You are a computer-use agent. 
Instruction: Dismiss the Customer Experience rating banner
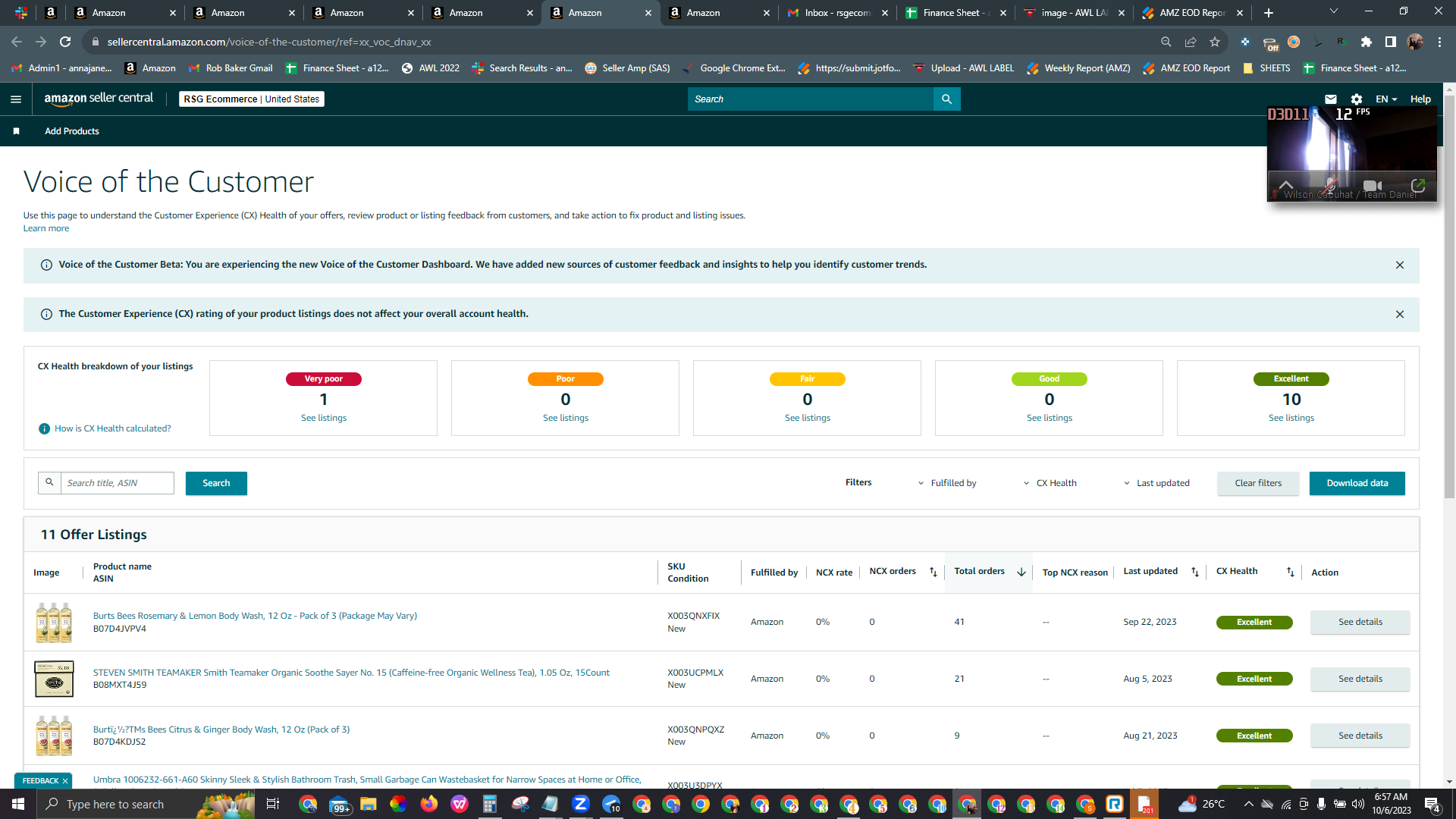click(1400, 314)
